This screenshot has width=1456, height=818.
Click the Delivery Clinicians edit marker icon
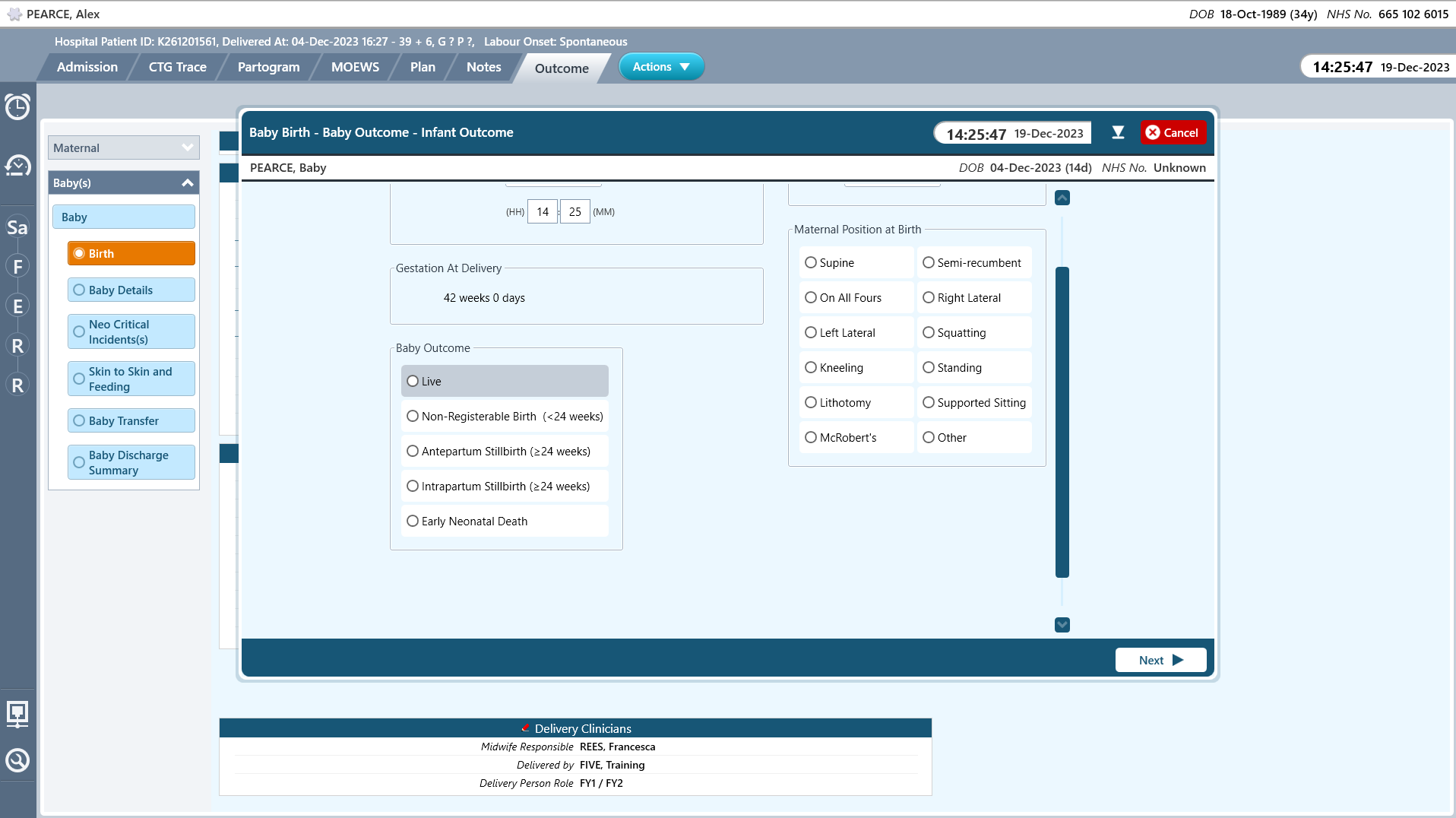(525, 728)
